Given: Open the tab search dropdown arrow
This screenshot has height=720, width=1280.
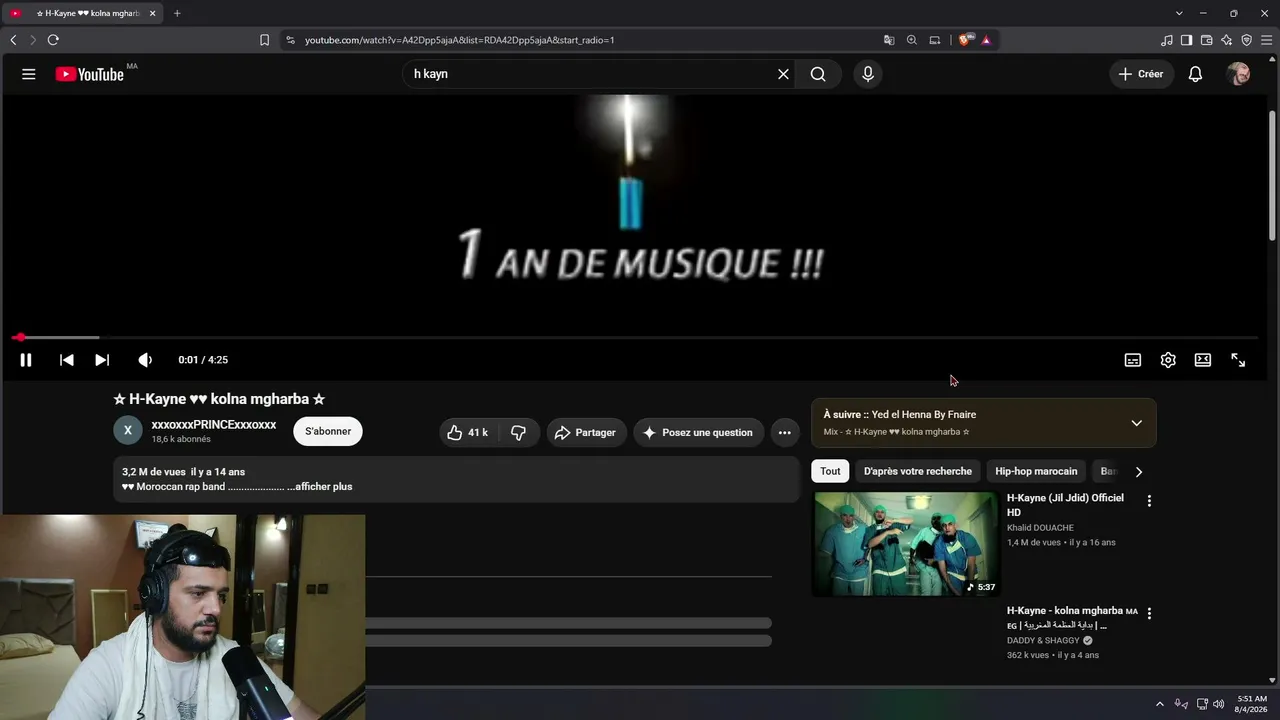Looking at the screenshot, I should click(1179, 13).
